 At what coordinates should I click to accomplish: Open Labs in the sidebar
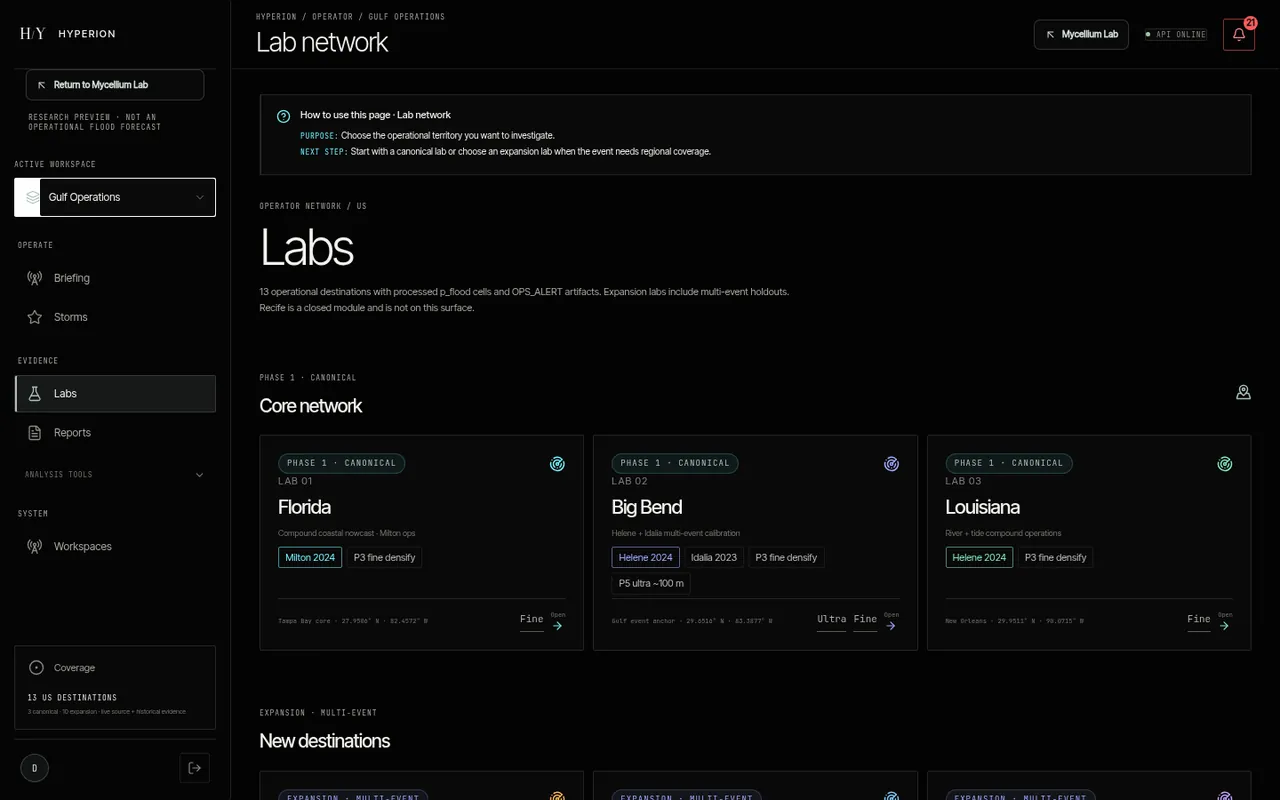pyautogui.click(x=115, y=394)
